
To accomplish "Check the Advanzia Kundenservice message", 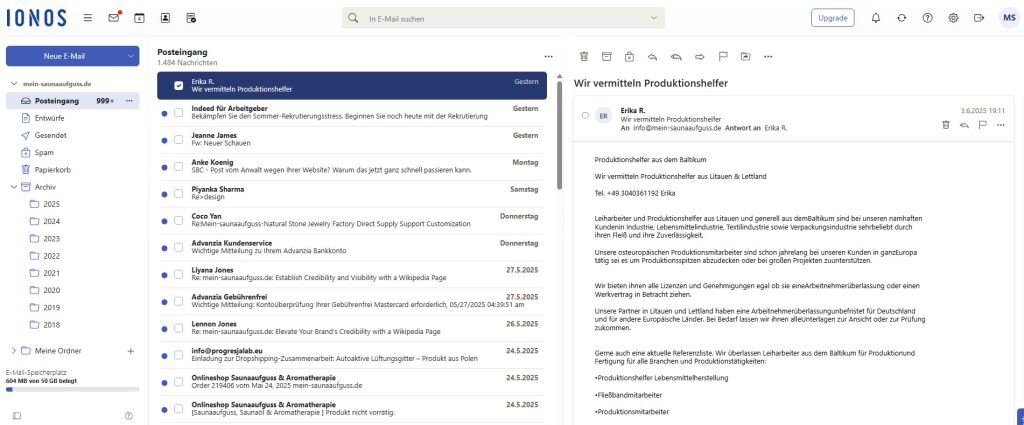I will coord(178,247).
